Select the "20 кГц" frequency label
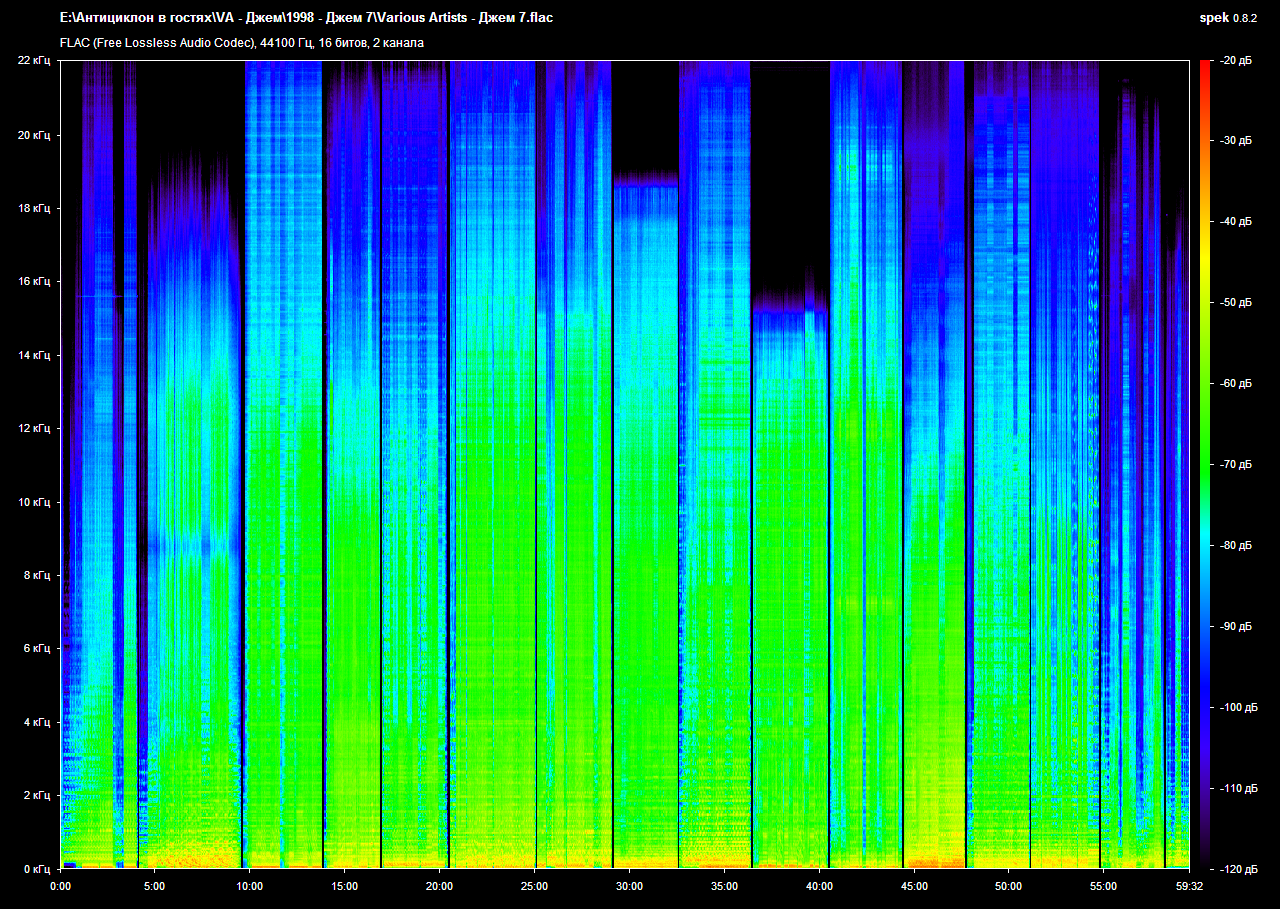Viewport: 1280px width, 909px height. [x=34, y=135]
